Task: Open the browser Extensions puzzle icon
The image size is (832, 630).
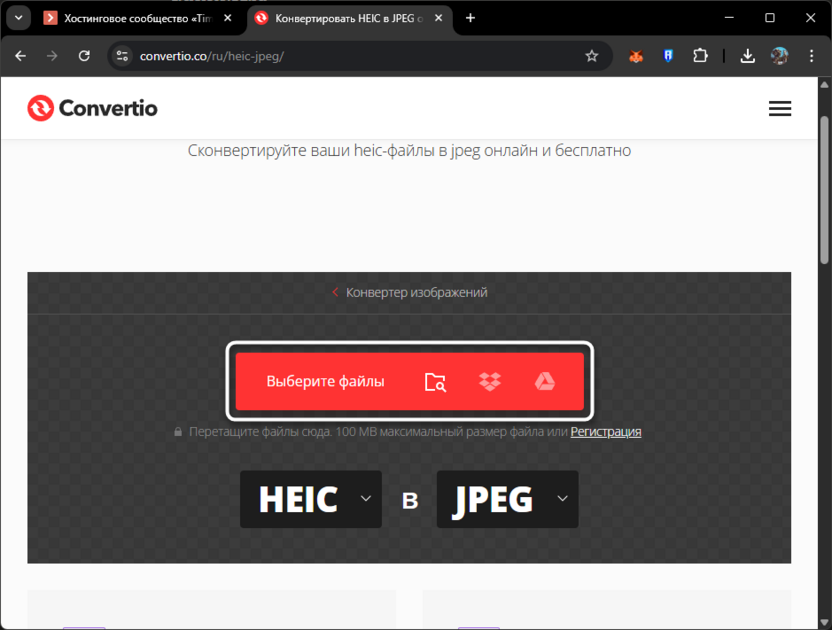Action: [700, 56]
